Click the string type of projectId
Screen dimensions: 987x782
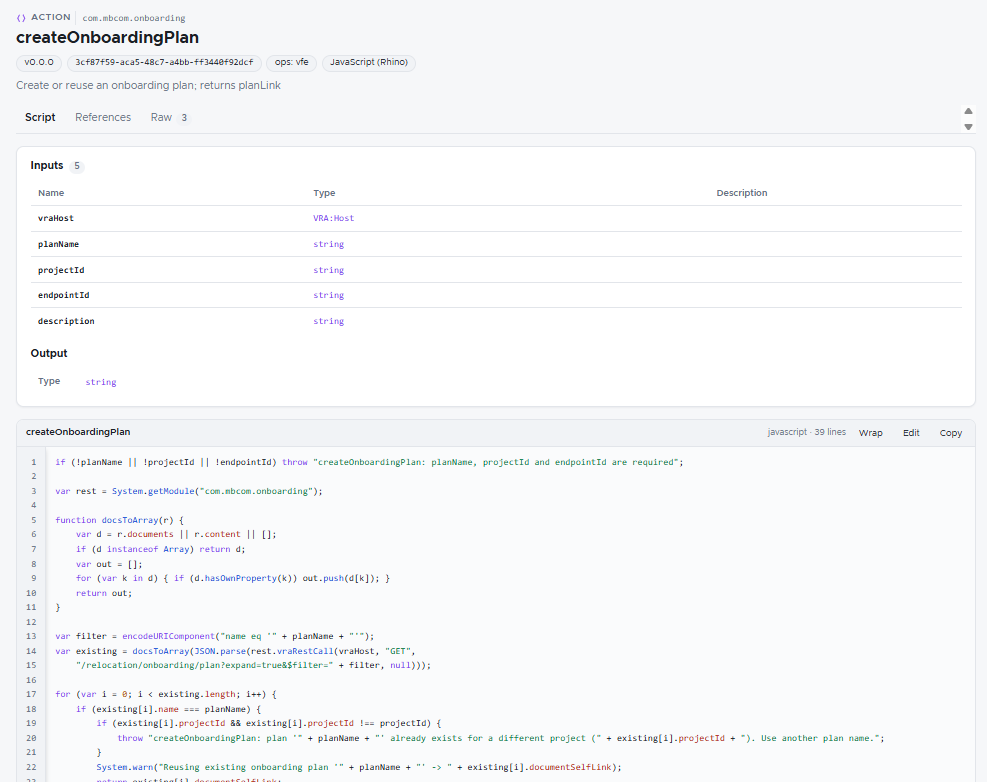click(x=329, y=270)
